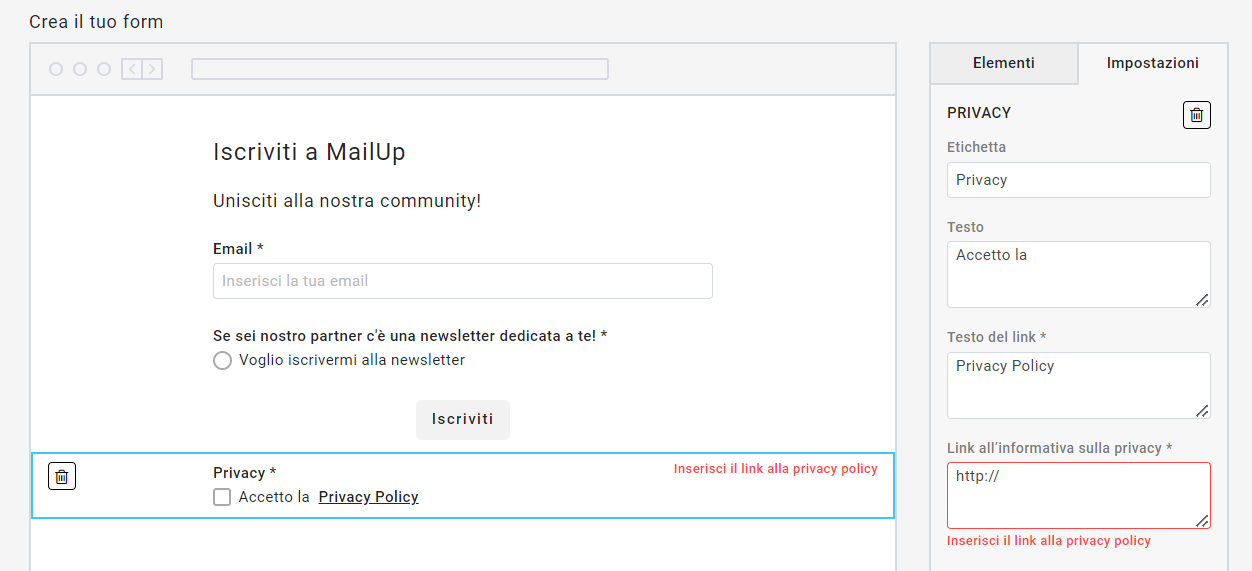Click the privacy link URL field
Viewport: 1252px width, 571px height.
pyautogui.click(x=1076, y=495)
